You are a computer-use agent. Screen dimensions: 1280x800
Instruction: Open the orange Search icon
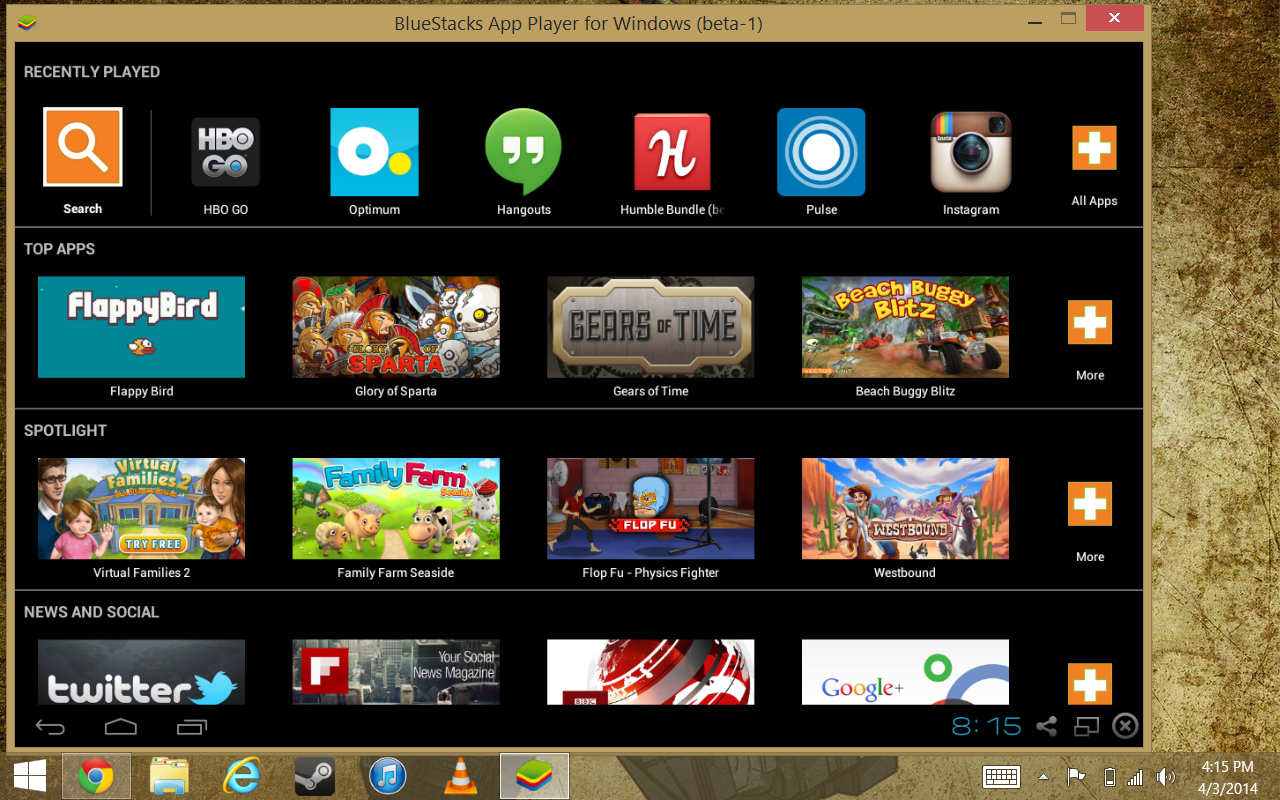pyautogui.click(x=83, y=147)
